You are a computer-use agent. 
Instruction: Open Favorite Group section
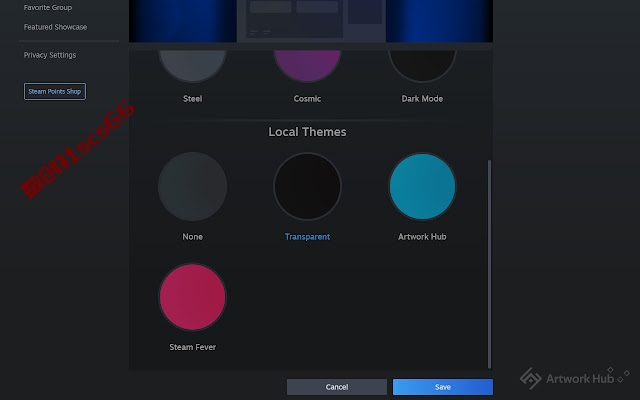pos(48,7)
